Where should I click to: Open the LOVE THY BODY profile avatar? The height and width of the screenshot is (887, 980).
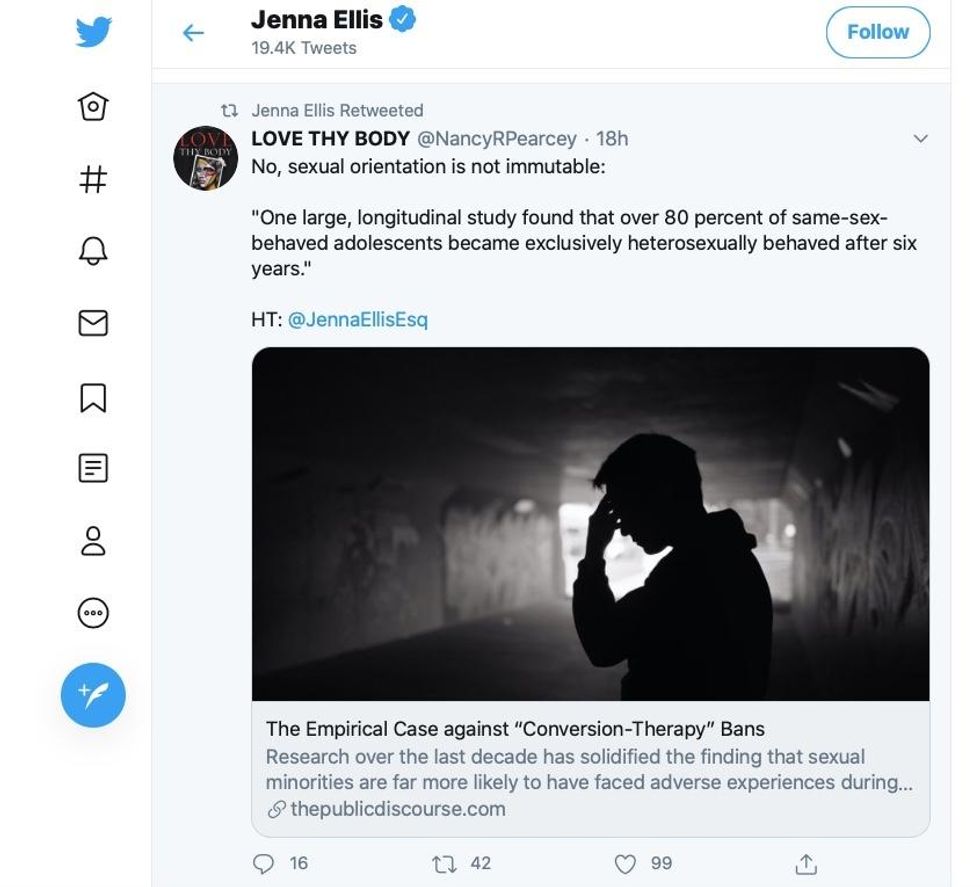click(205, 158)
